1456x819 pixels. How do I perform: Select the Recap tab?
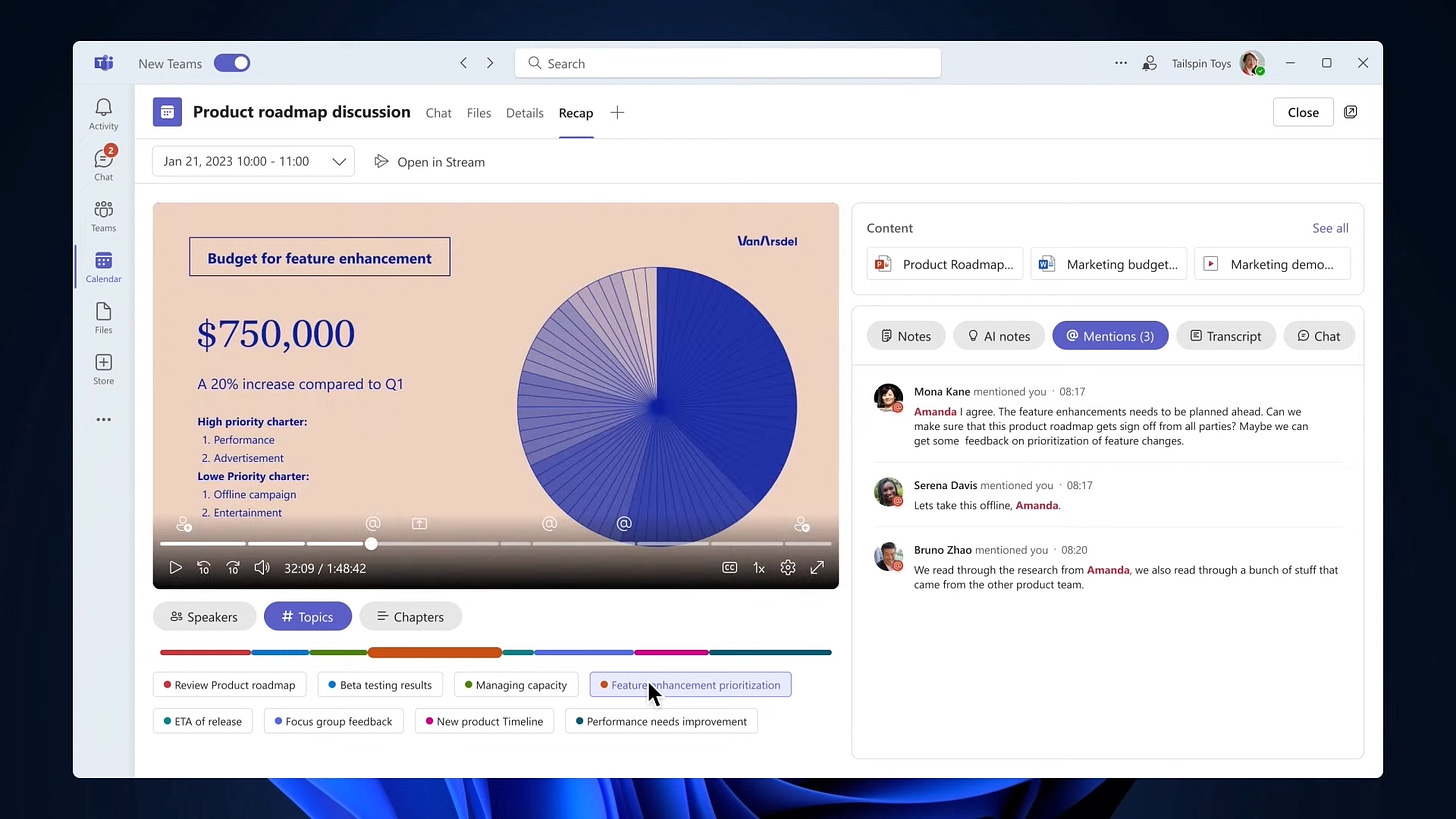[576, 113]
